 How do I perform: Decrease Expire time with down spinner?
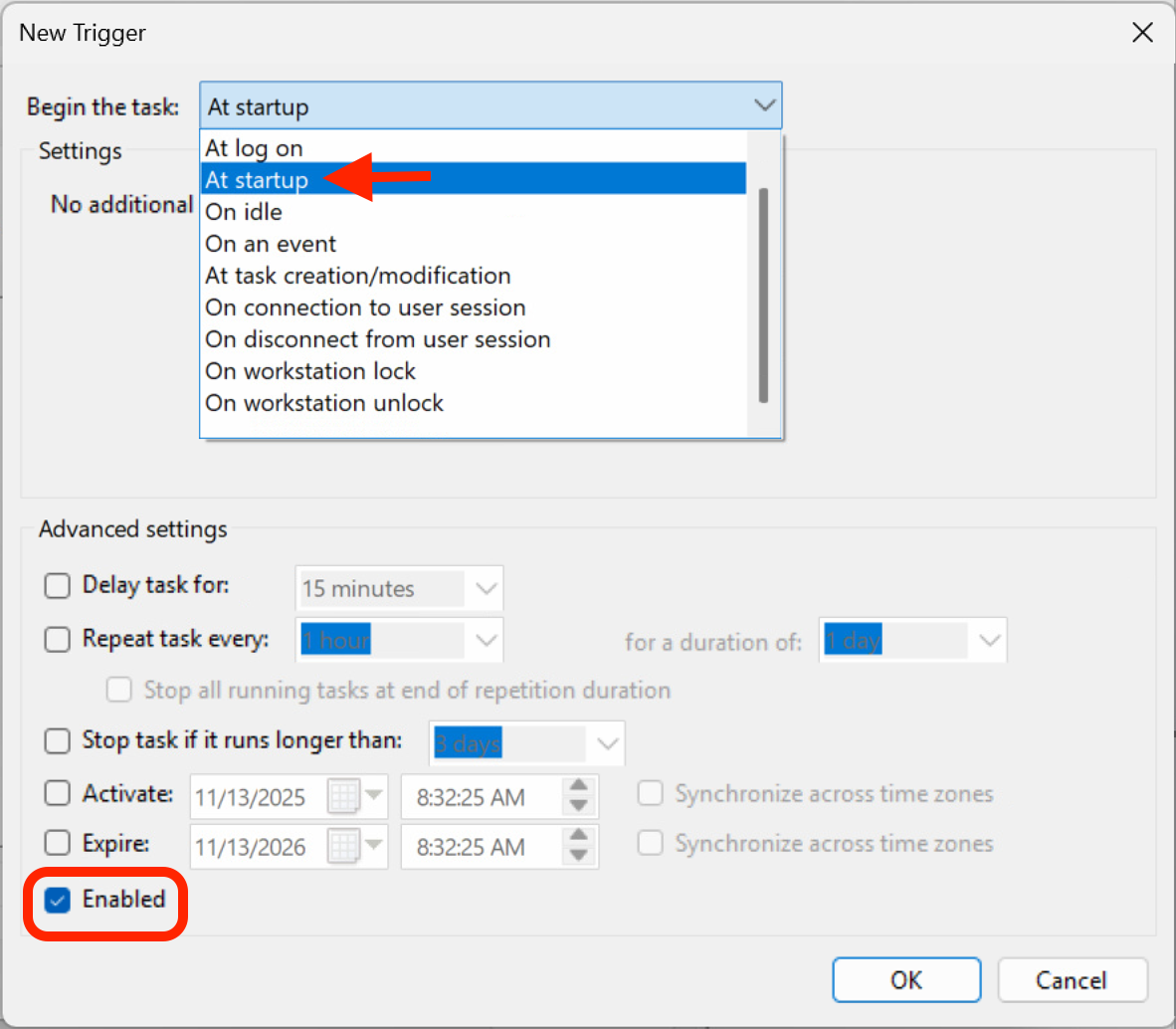578,857
